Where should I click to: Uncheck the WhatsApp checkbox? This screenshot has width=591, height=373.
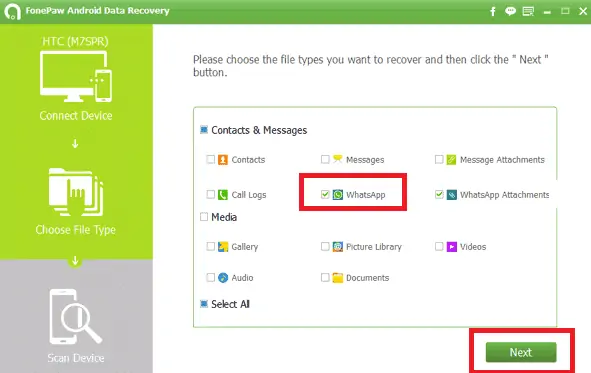point(325,194)
